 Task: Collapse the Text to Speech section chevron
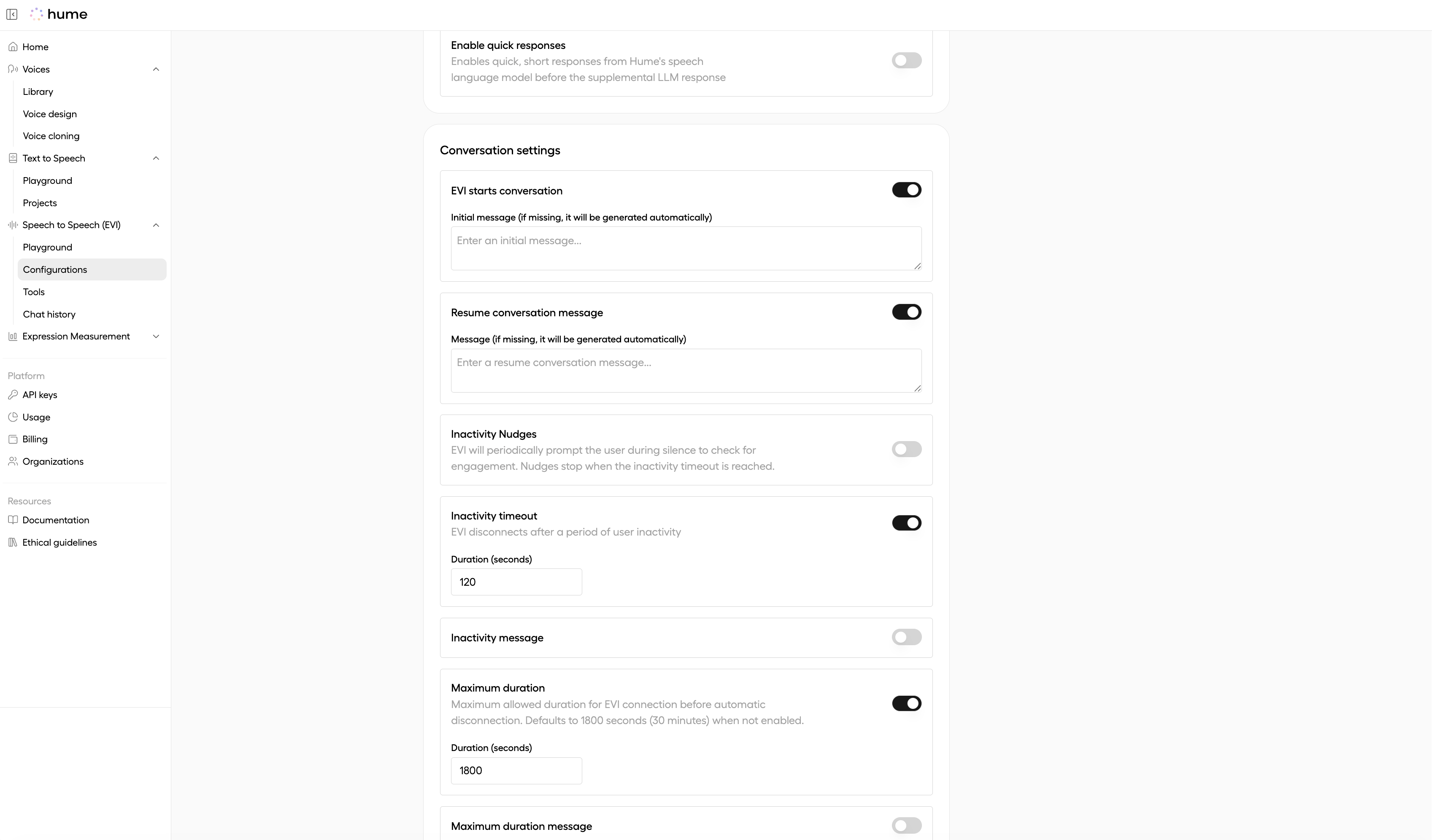[x=156, y=159]
